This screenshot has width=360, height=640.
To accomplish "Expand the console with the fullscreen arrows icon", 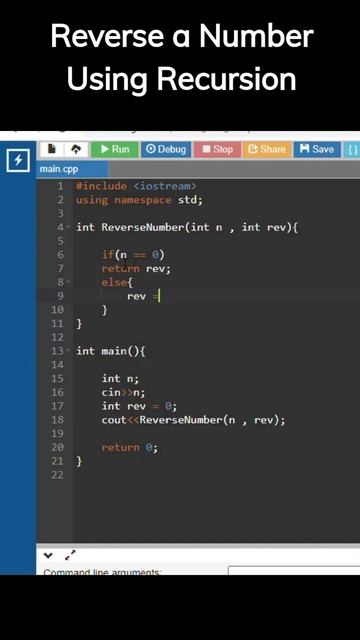I will (x=70, y=555).
